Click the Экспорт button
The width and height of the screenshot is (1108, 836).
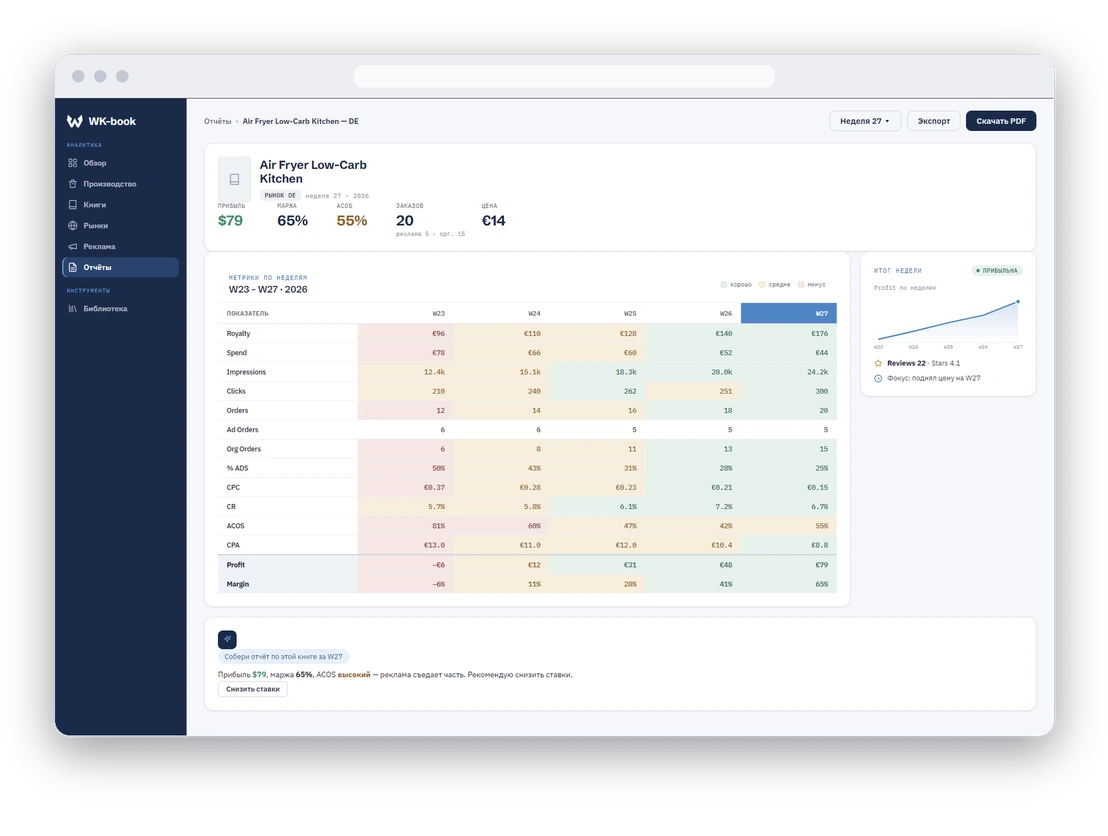click(933, 121)
